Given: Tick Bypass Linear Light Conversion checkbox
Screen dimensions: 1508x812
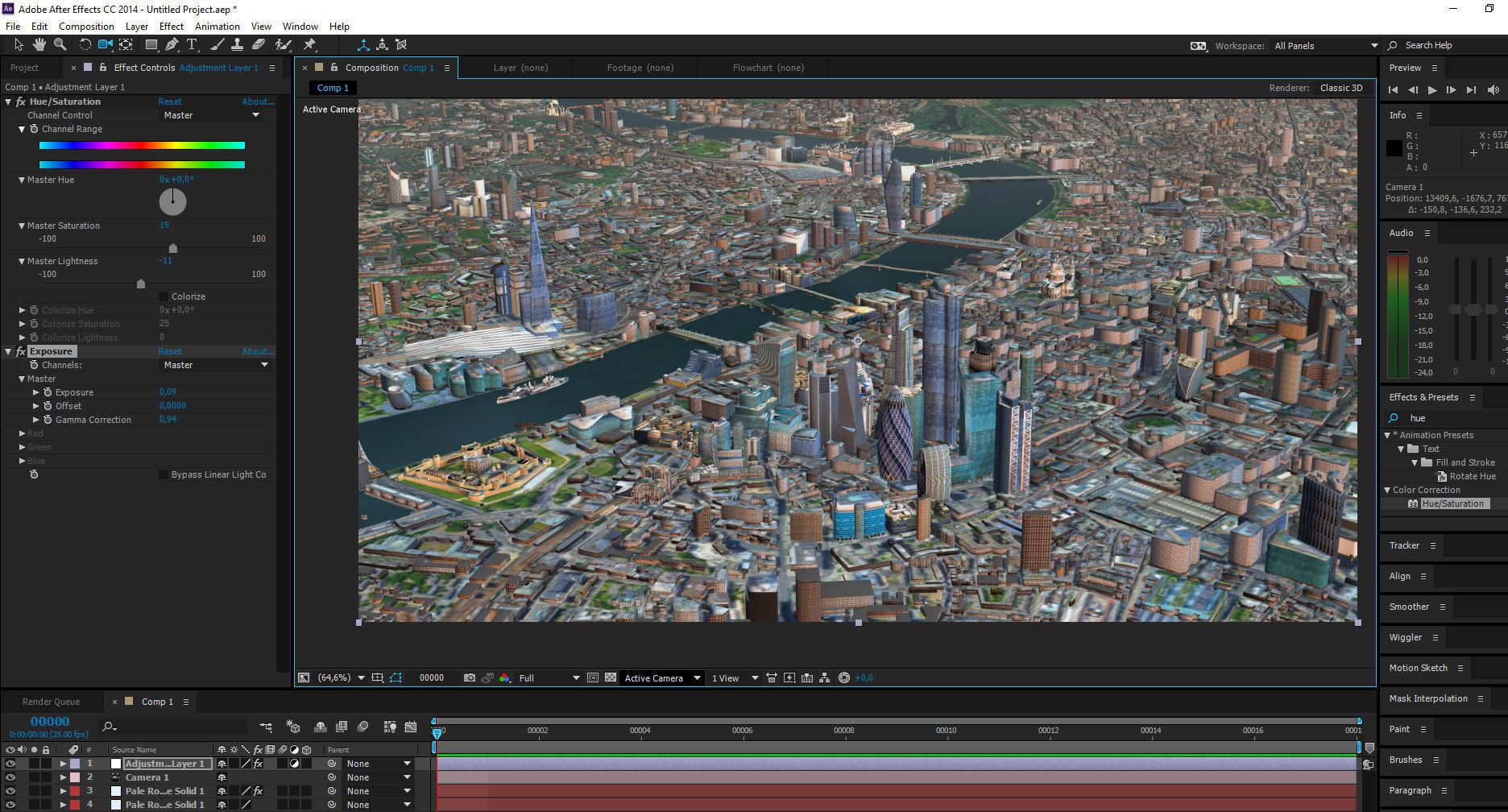Looking at the screenshot, I should click(x=164, y=474).
